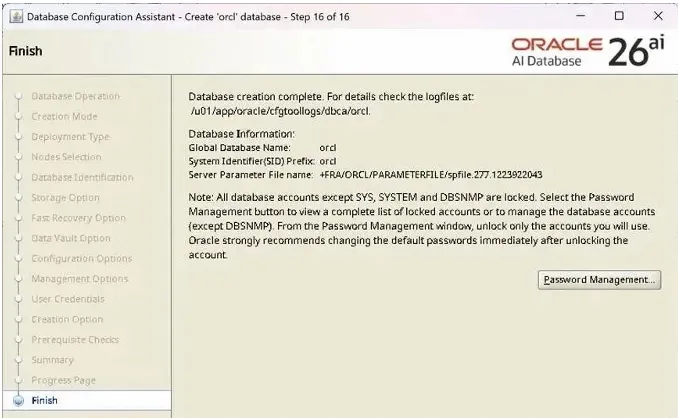Screen dimensions: 678x418
Task: Click the Database Configuration Assistant title icon
Action: coord(16,17)
